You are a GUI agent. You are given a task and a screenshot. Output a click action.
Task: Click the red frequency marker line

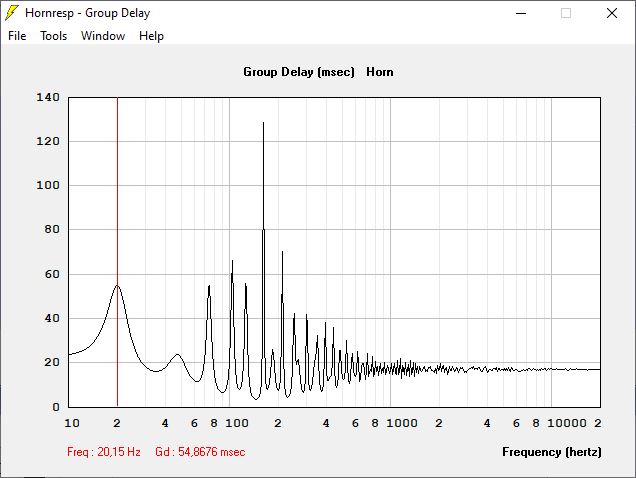click(x=118, y=252)
